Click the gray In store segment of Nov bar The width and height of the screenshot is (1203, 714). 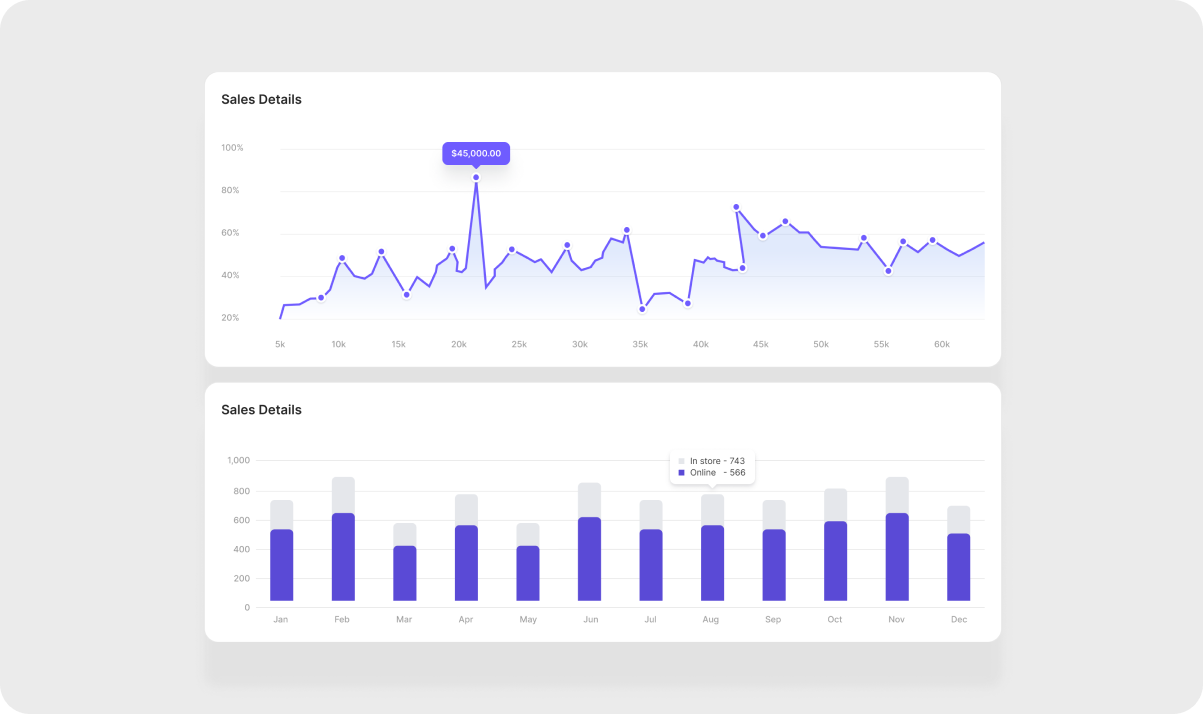[897, 495]
